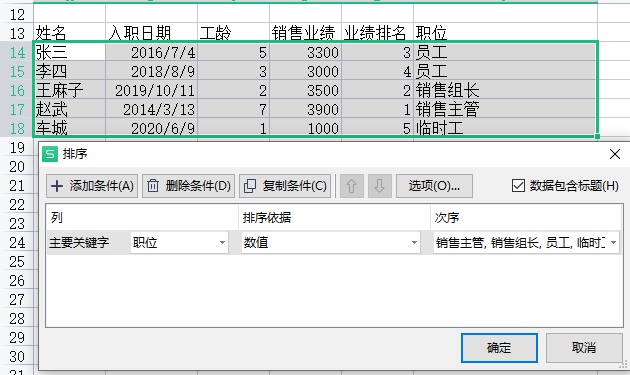Click the 职位 header cell in the sheet
Viewport: 630px width, 375px height.
pos(505,33)
